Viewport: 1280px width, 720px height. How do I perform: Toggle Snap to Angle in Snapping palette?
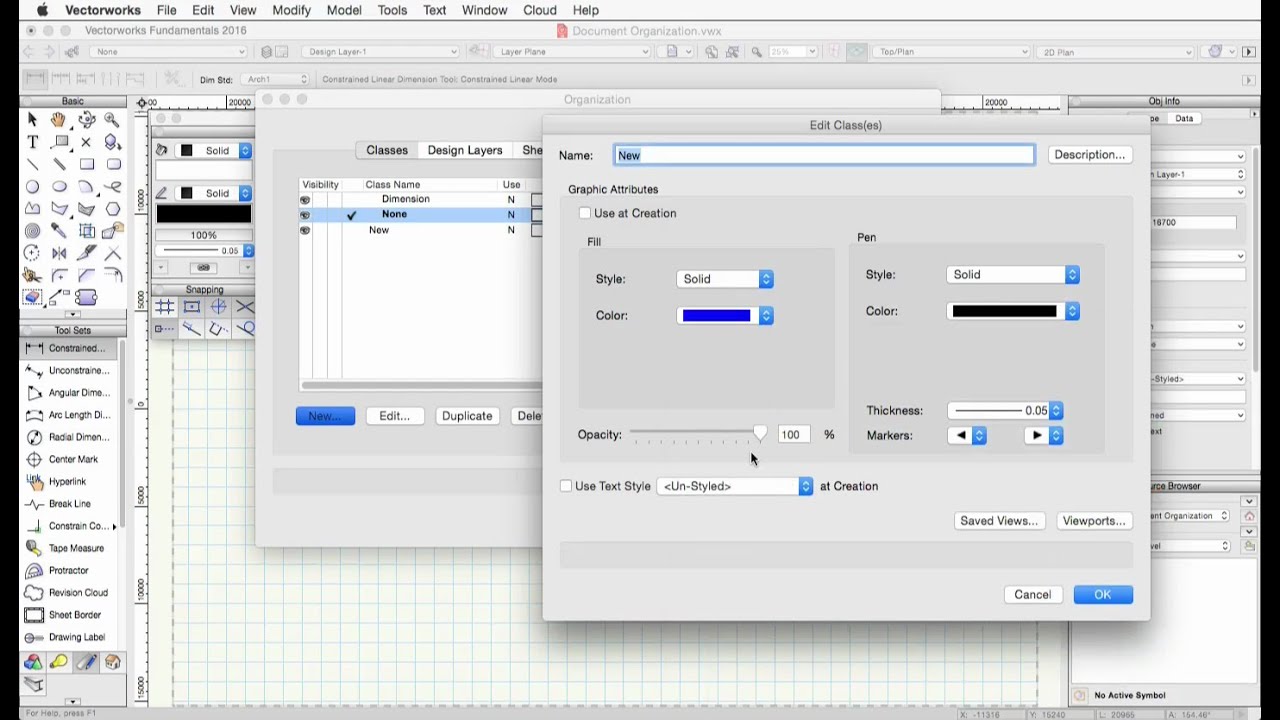[218, 307]
